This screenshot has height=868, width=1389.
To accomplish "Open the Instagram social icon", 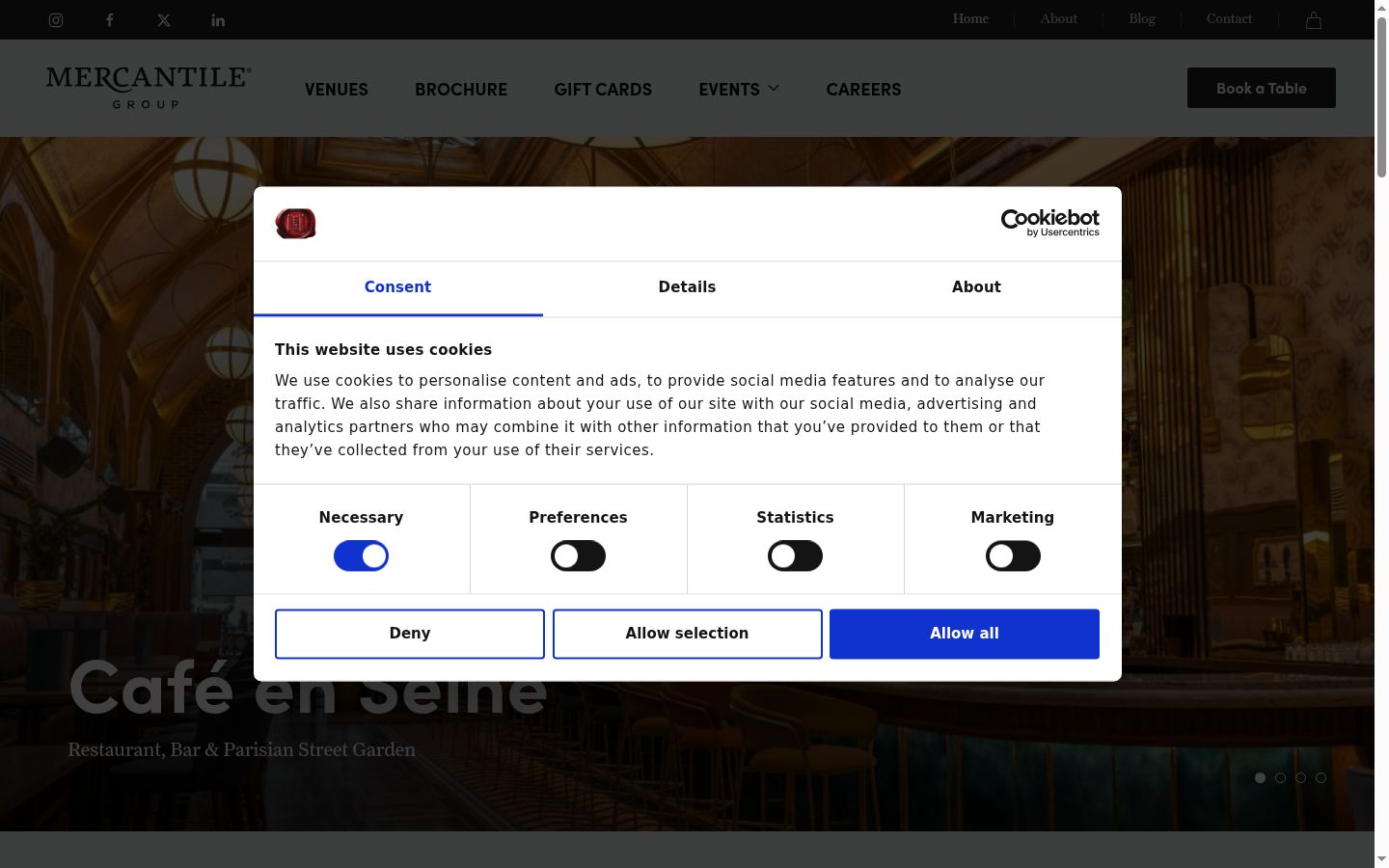I will coord(56,20).
